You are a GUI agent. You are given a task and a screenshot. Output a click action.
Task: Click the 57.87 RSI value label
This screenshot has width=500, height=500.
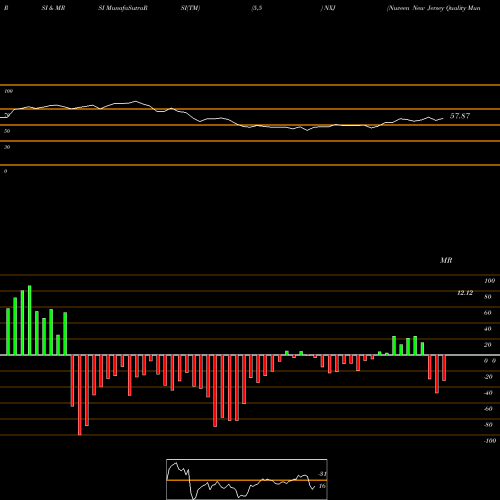tap(460, 116)
